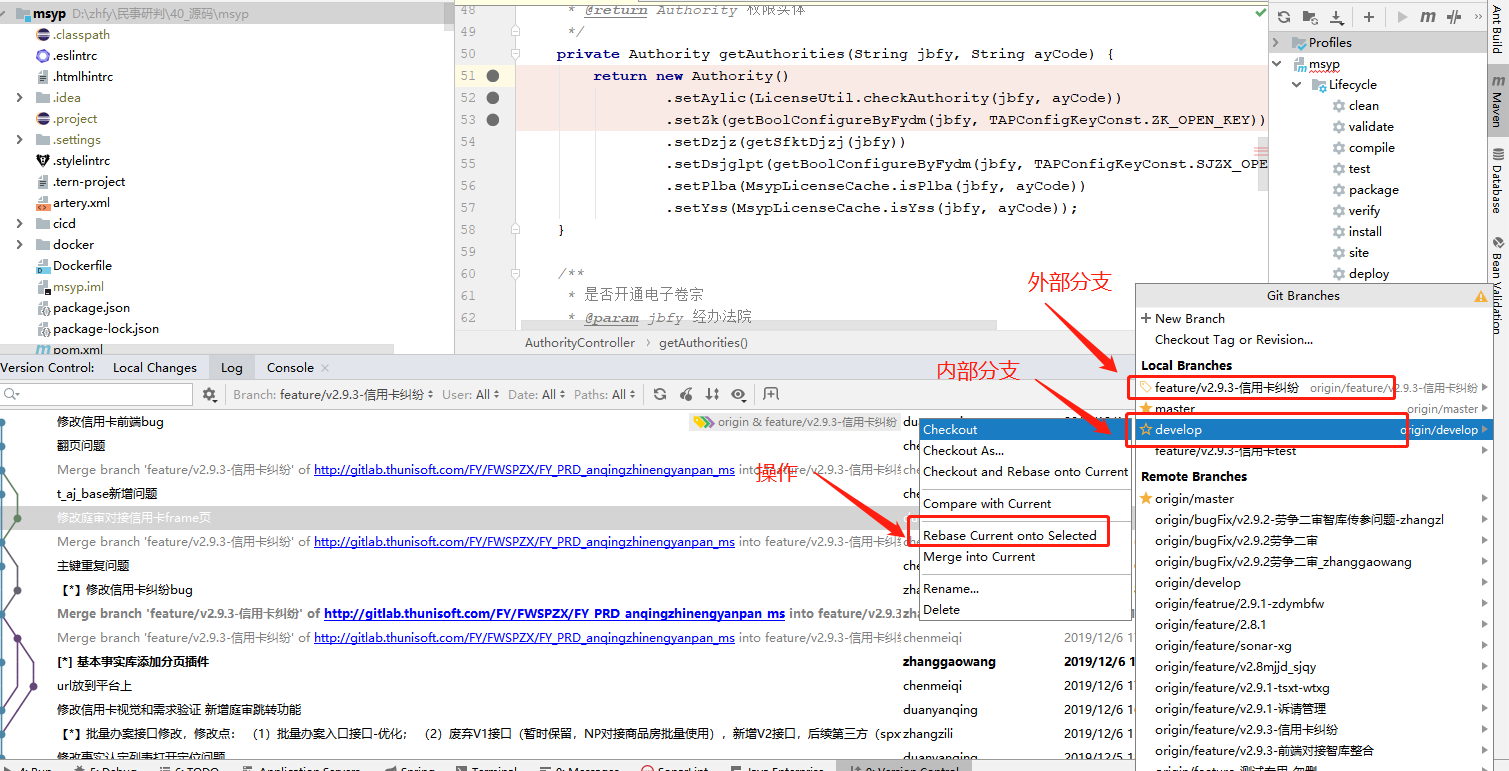Open the Date filter dropdown

(x=535, y=395)
